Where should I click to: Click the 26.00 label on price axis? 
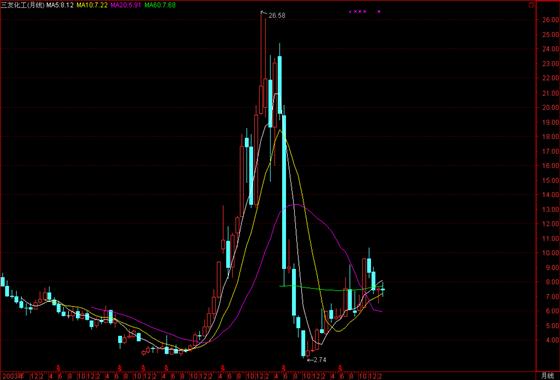pos(550,20)
